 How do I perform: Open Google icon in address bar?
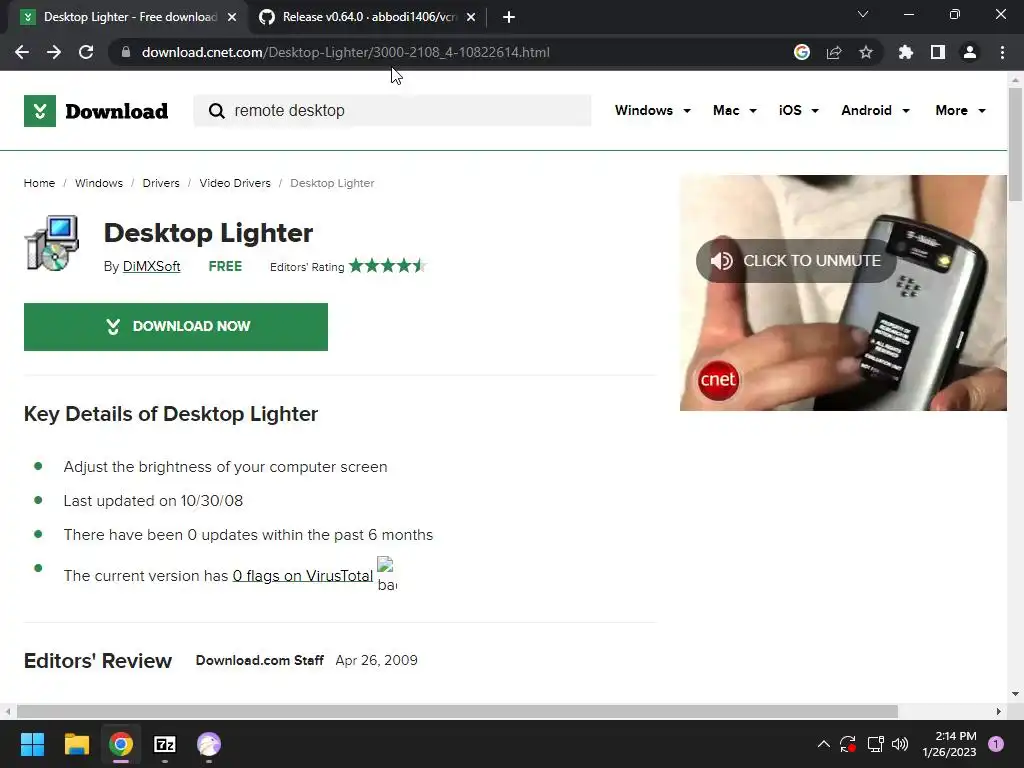tap(802, 52)
